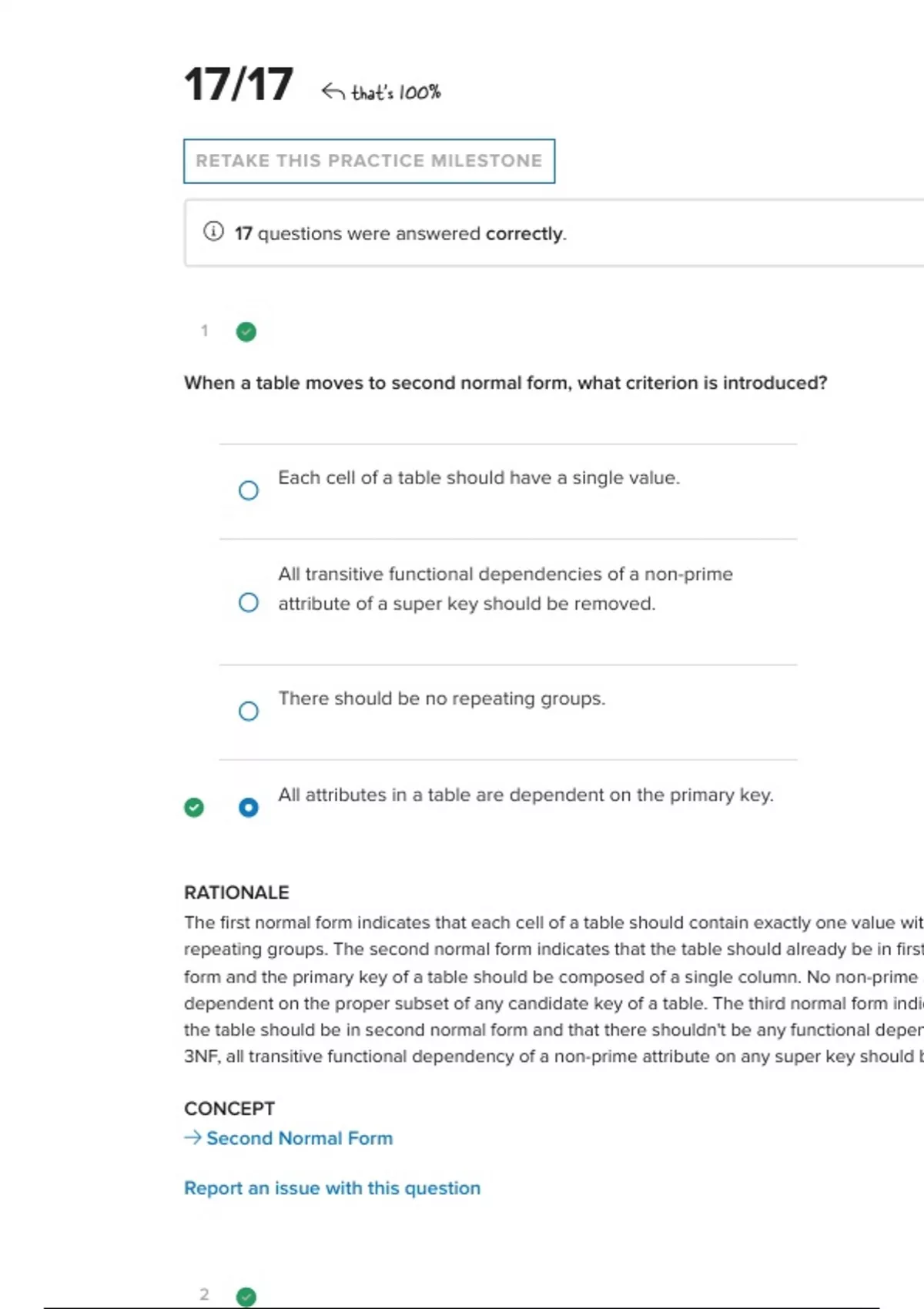Choose the "no repeating groups" radio option
Screen dimensions: 924x1309
(248, 711)
